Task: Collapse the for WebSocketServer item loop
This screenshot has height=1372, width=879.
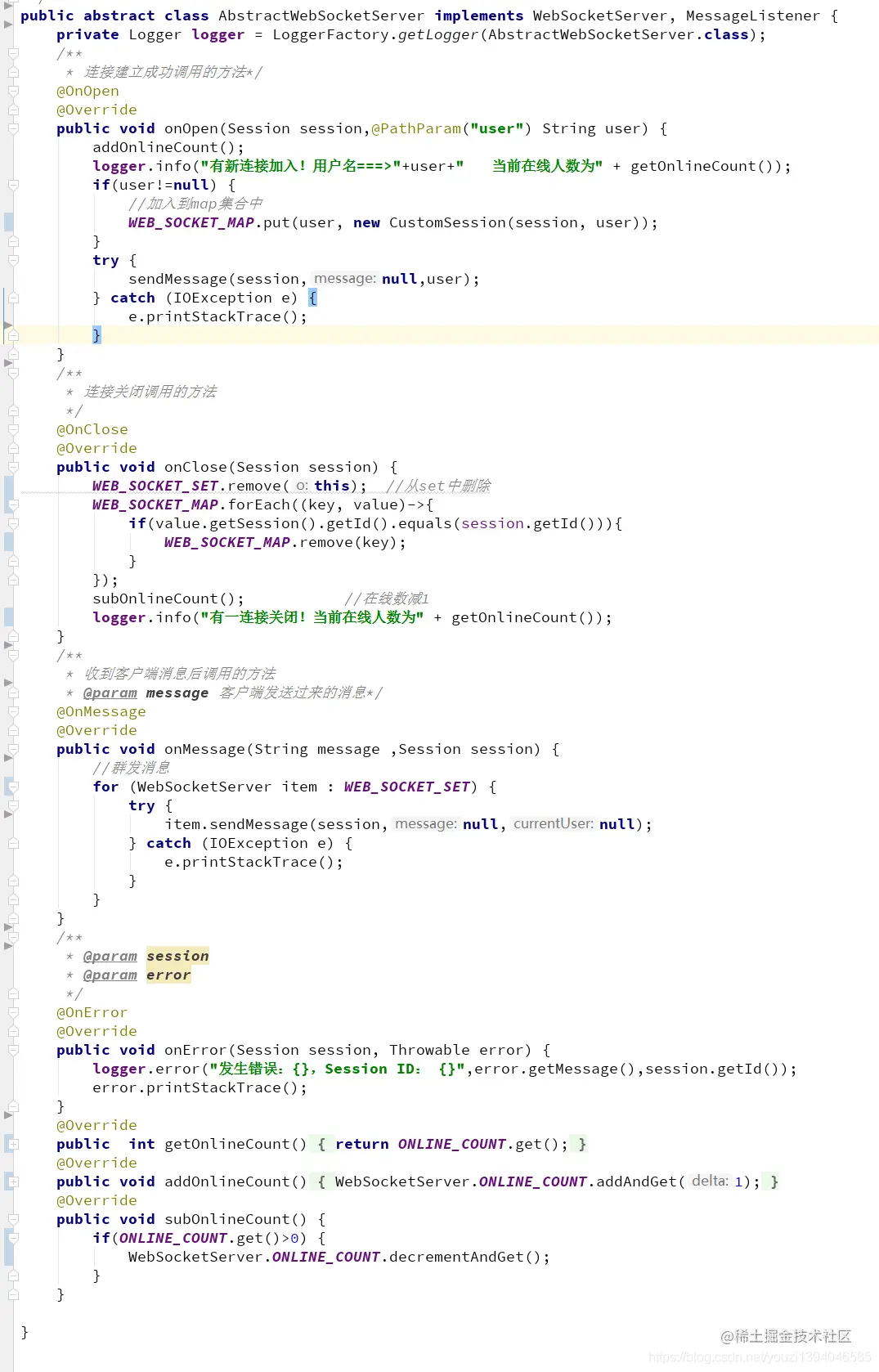Action: 13,787
